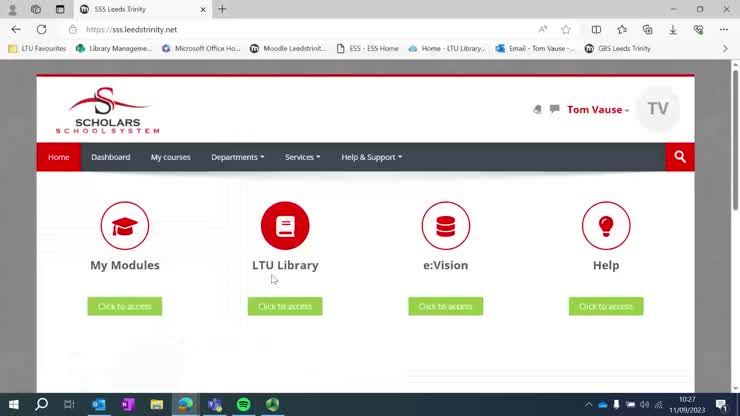Open My courses nav item
This screenshot has height=416, width=740.
point(170,157)
